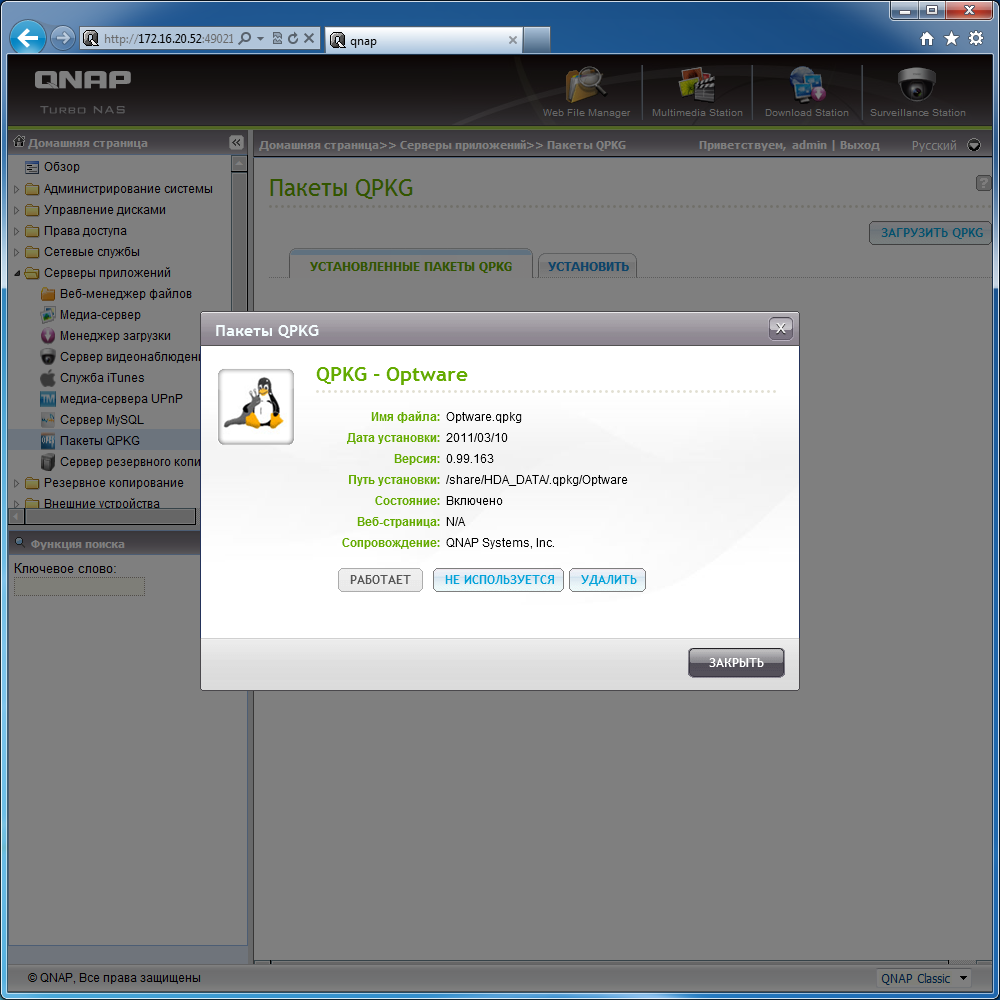Select Пакеты QPKG in sidebar tree
This screenshot has width=1000, height=1000.
coord(99,440)
